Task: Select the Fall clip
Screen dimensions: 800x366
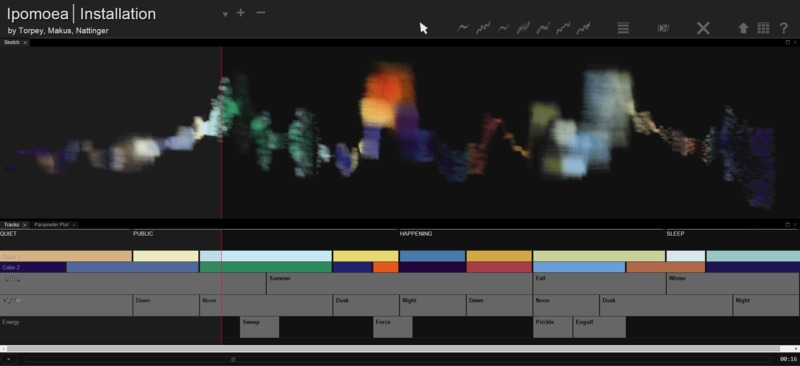Action: [x=599, y=284]
